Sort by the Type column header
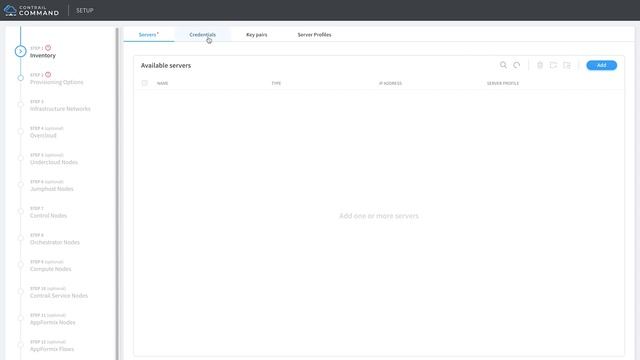This screenshot has width=640, height=360. point(276,83)
